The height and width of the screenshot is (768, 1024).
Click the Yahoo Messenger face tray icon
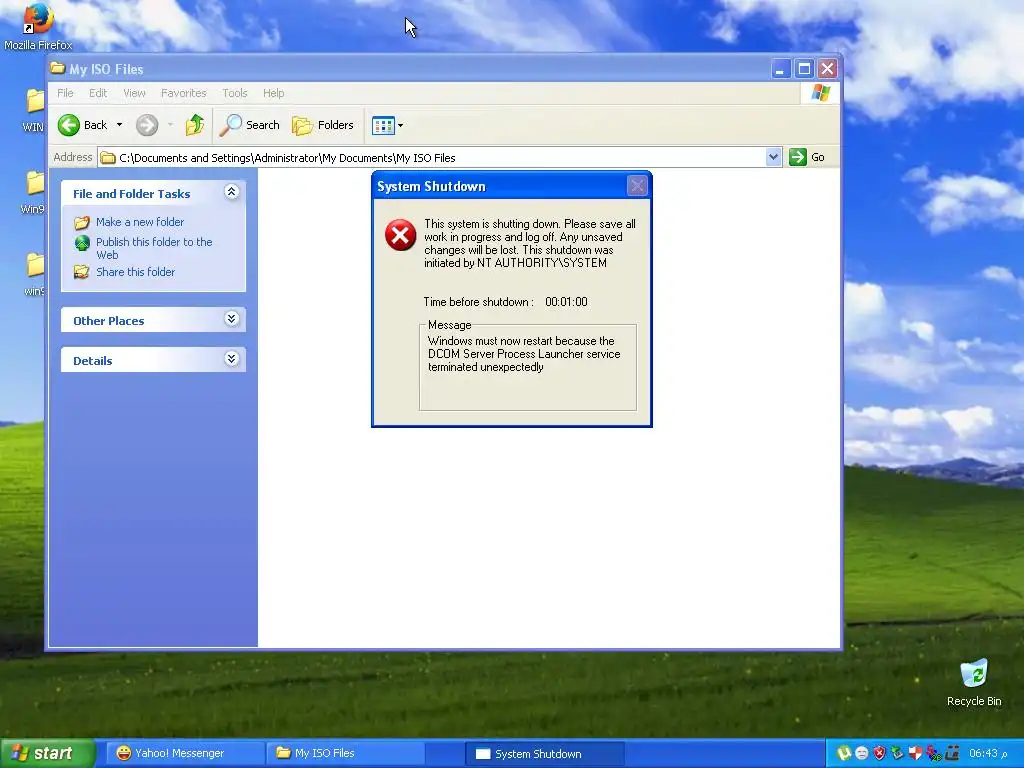(861, 754)
